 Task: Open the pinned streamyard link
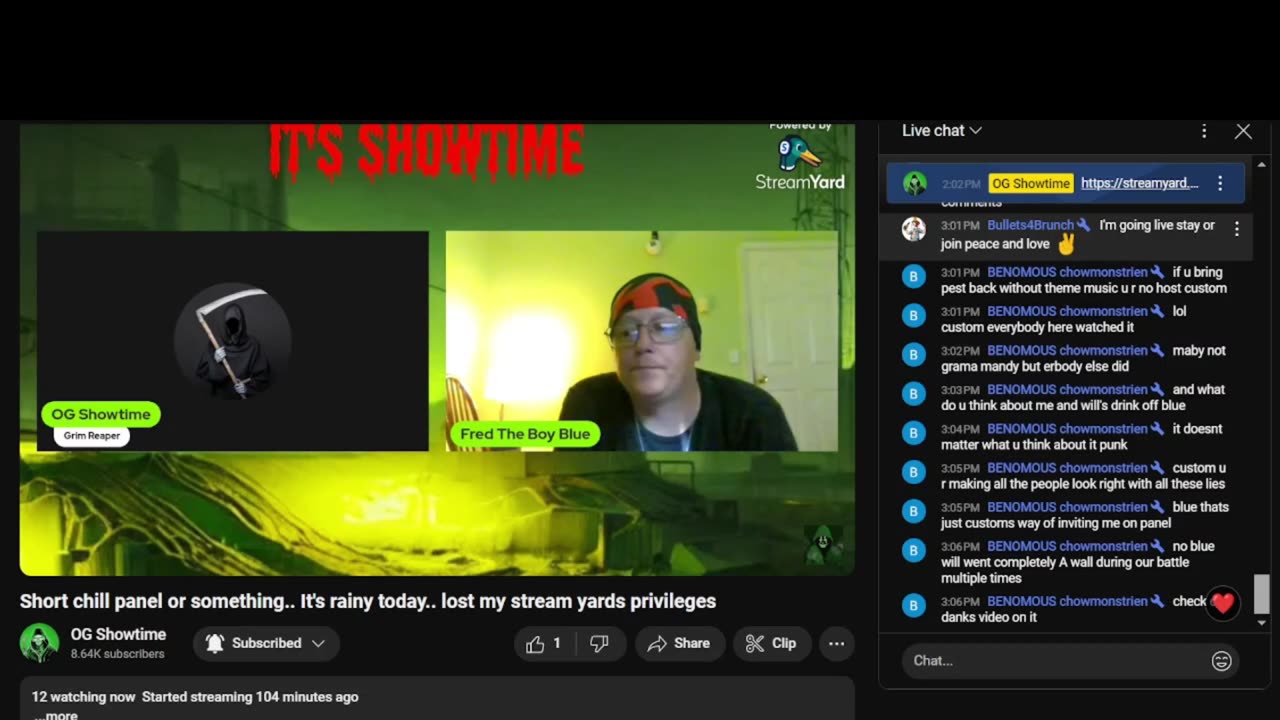(1139, 183)
